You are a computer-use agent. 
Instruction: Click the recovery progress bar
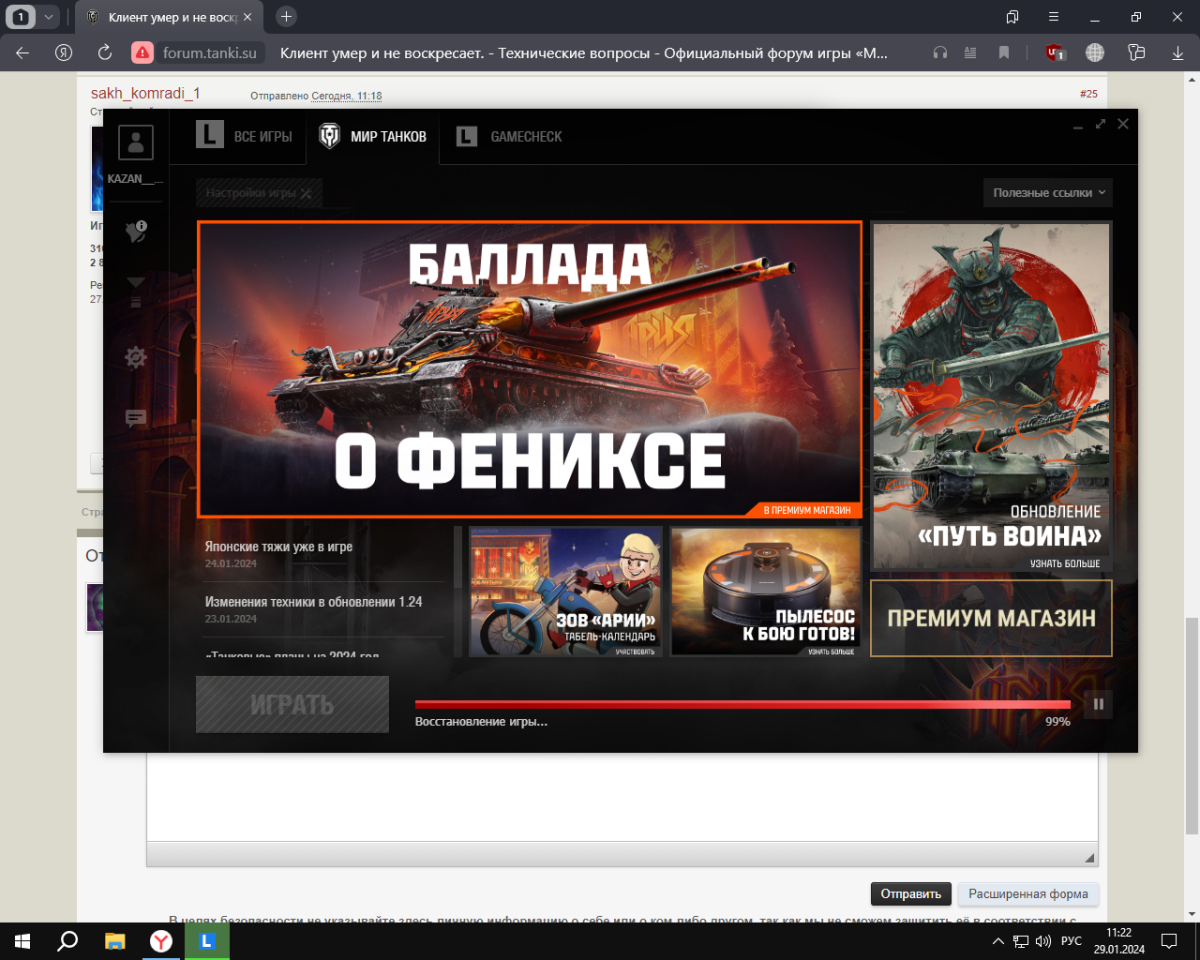point(742,704)
